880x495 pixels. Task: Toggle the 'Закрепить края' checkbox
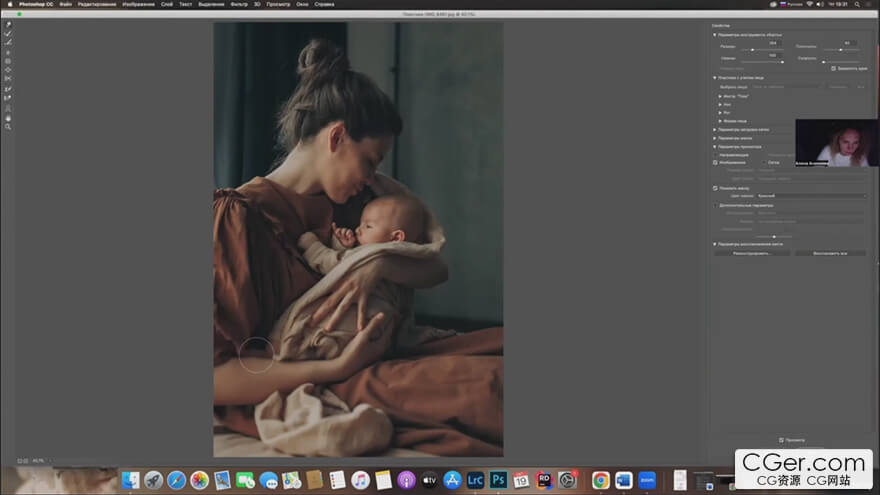(834, 68)
